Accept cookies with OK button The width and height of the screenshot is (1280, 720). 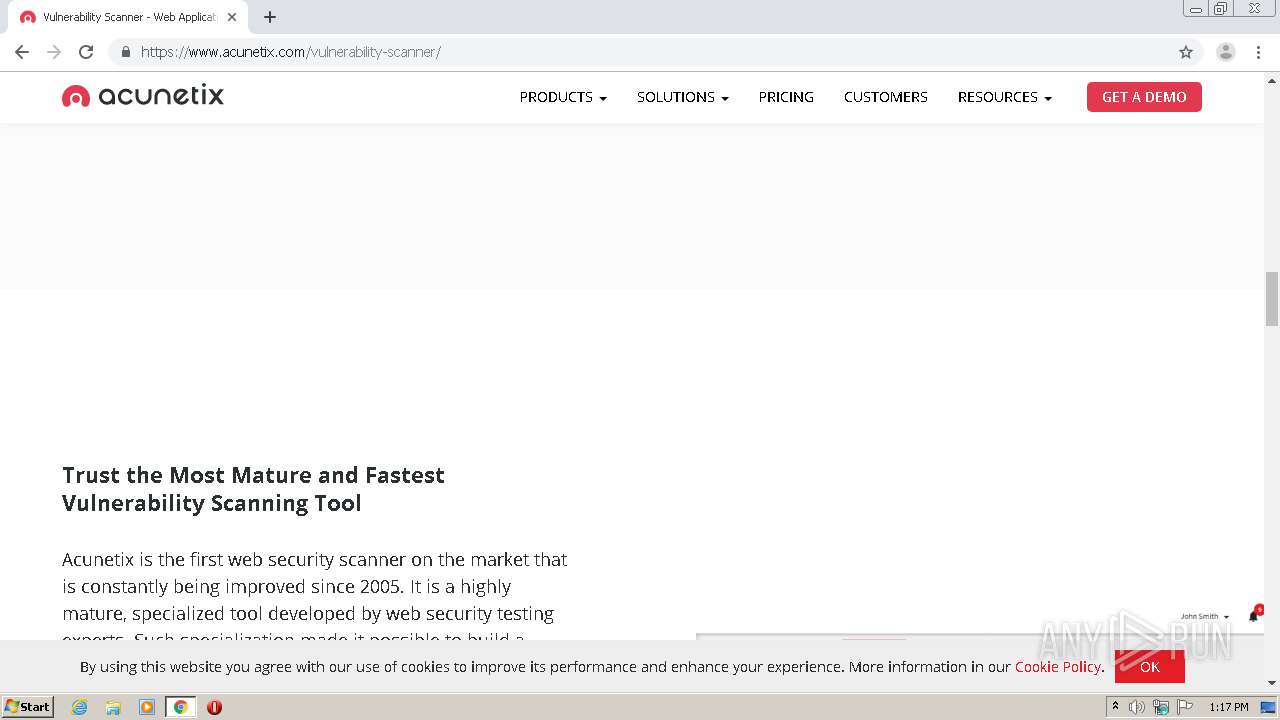click(x=1150, y=667)
